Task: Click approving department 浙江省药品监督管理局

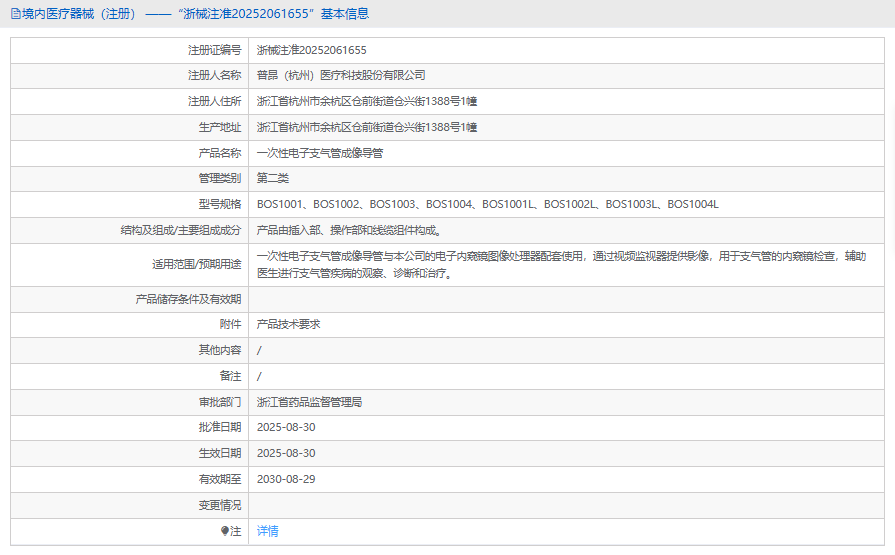Action: coord(309,402)
